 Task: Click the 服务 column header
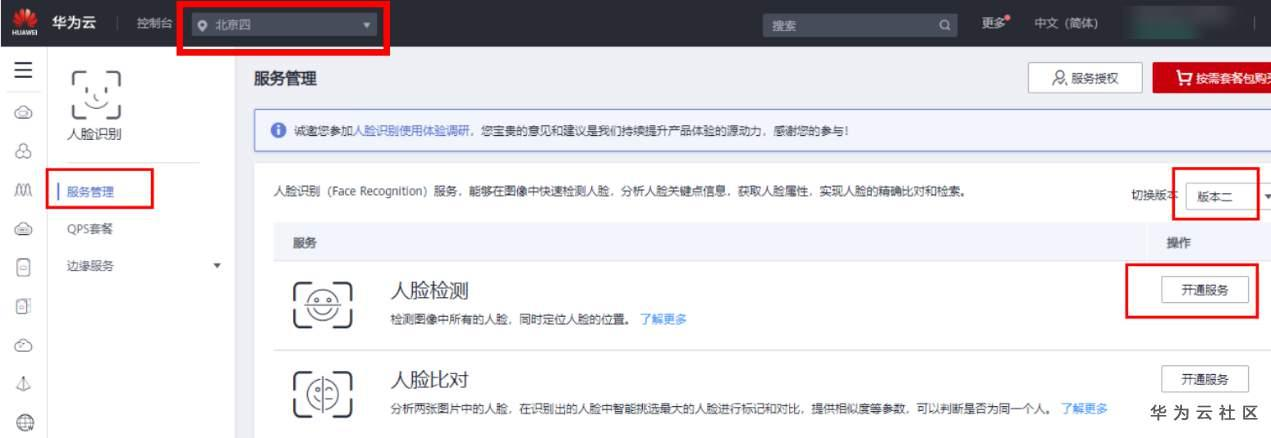pos(304,243)
